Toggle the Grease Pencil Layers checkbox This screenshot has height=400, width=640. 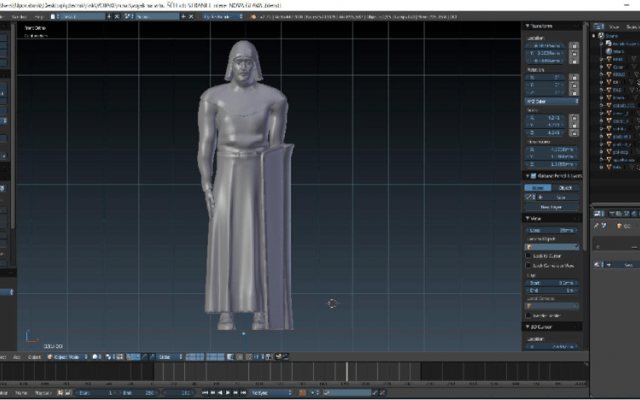(x=533, y=176)
